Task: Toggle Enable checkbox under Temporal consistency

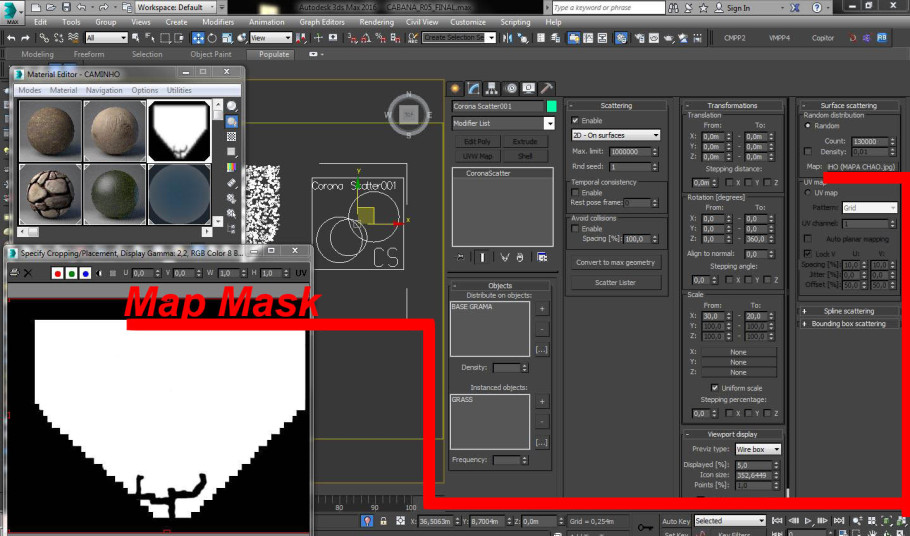Action: coord(575,193)
